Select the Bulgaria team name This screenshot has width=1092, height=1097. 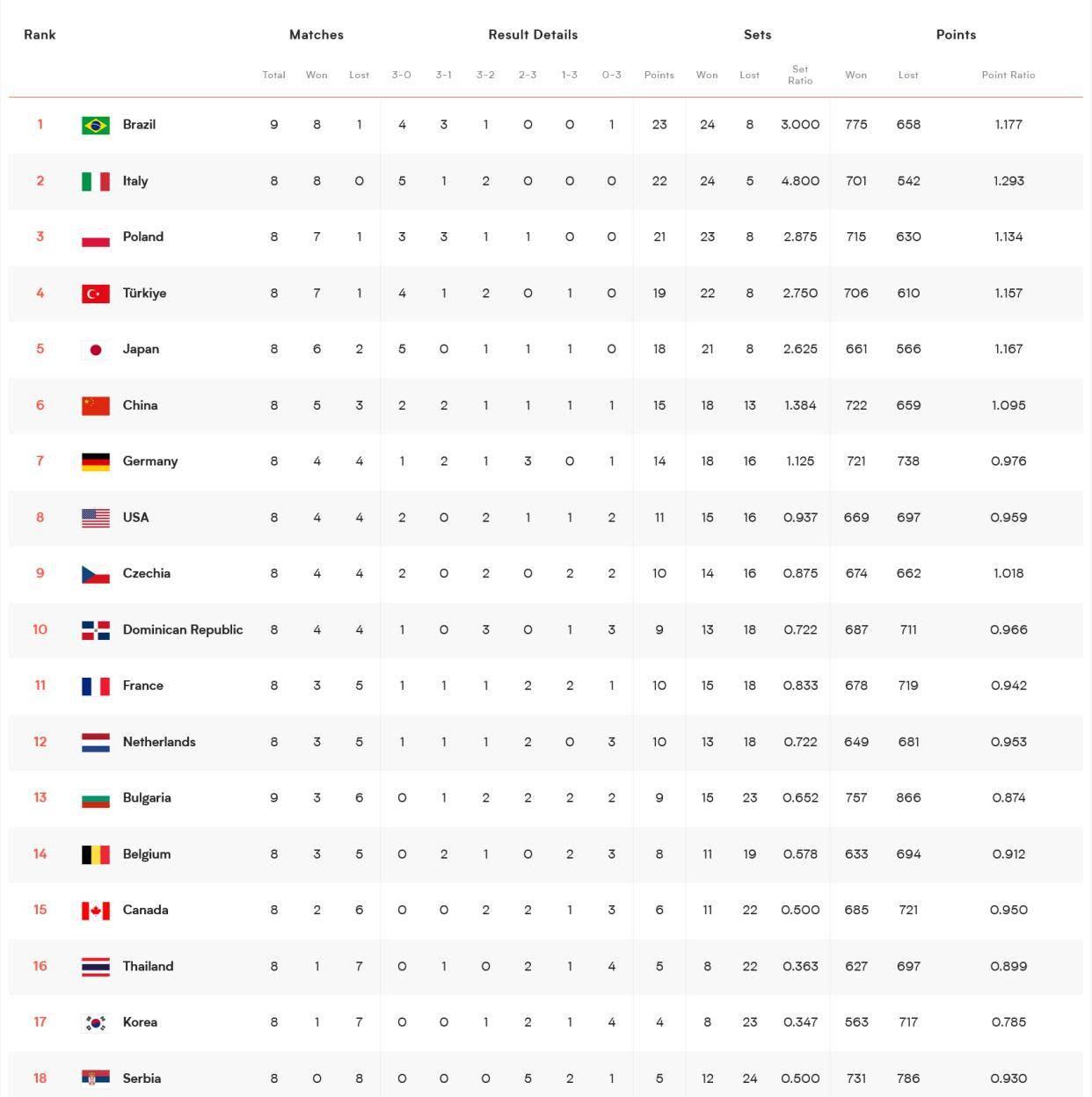147,798
